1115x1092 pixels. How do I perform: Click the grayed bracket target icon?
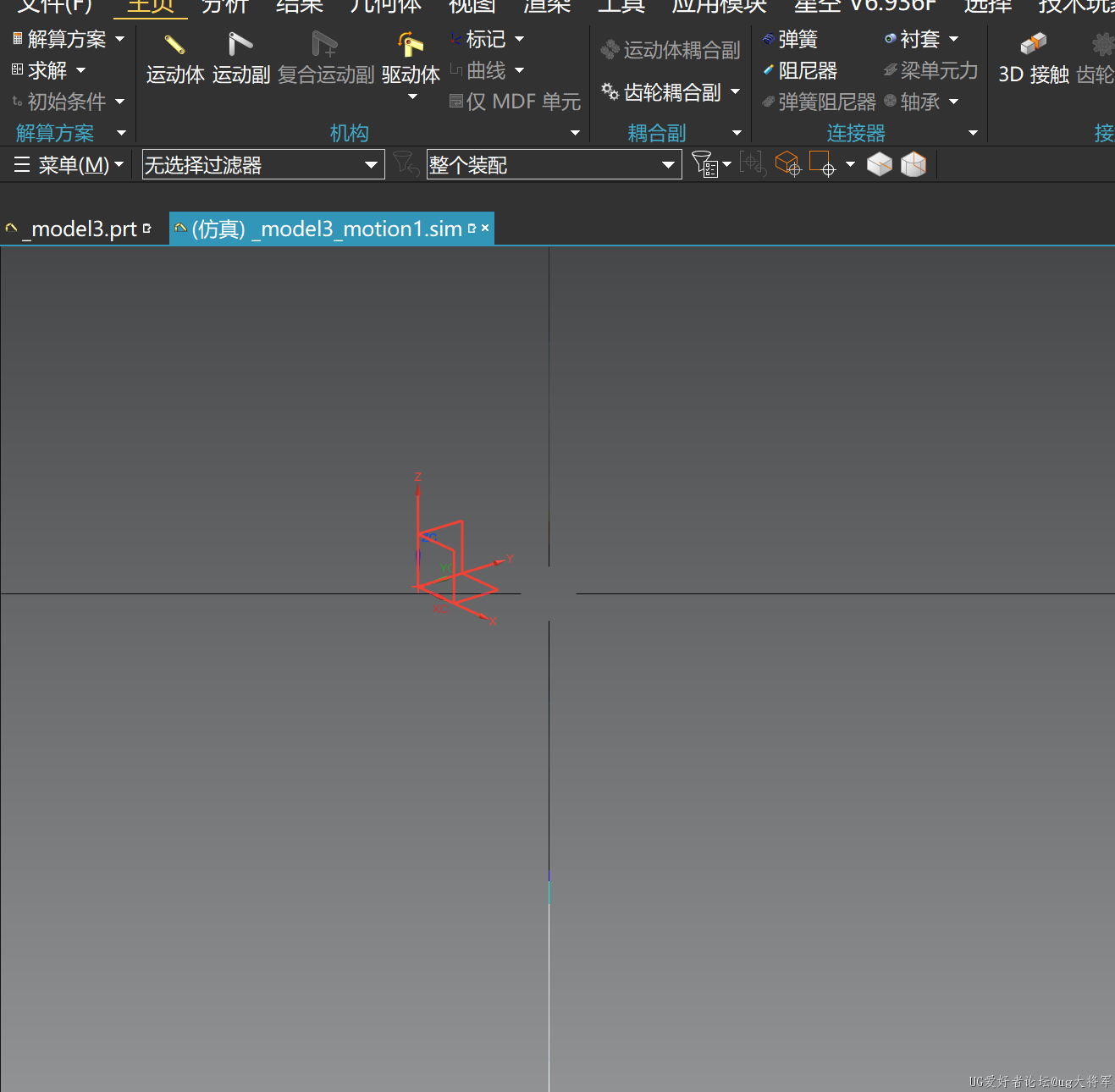753,163
